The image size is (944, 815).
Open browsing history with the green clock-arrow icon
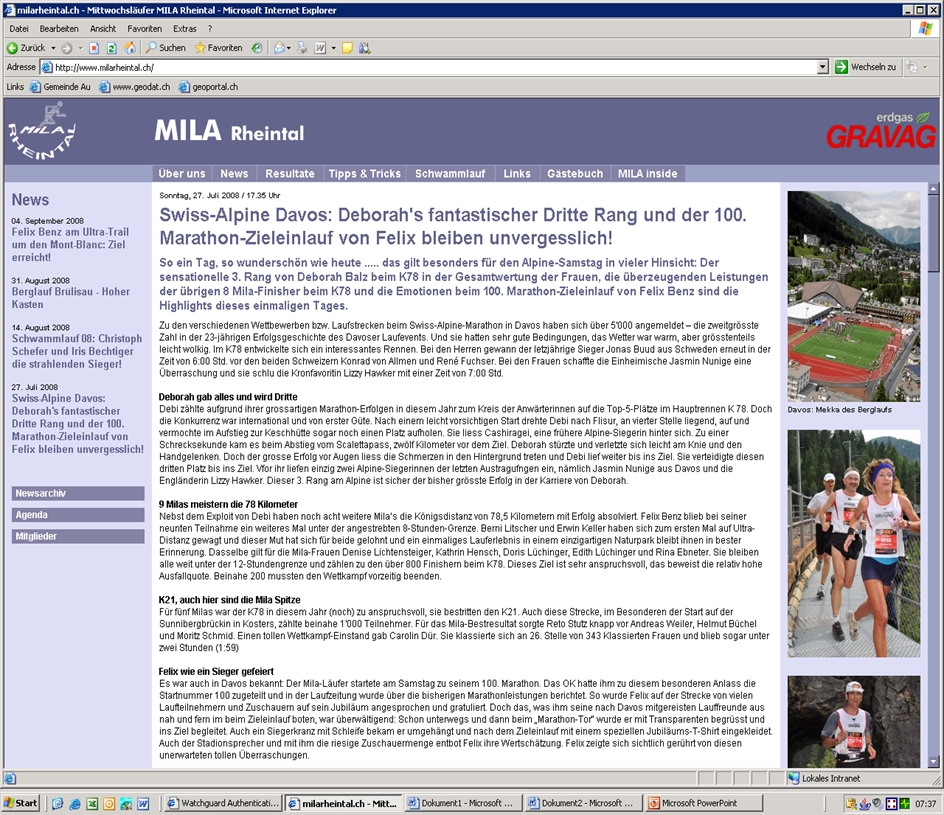(256, 48)
